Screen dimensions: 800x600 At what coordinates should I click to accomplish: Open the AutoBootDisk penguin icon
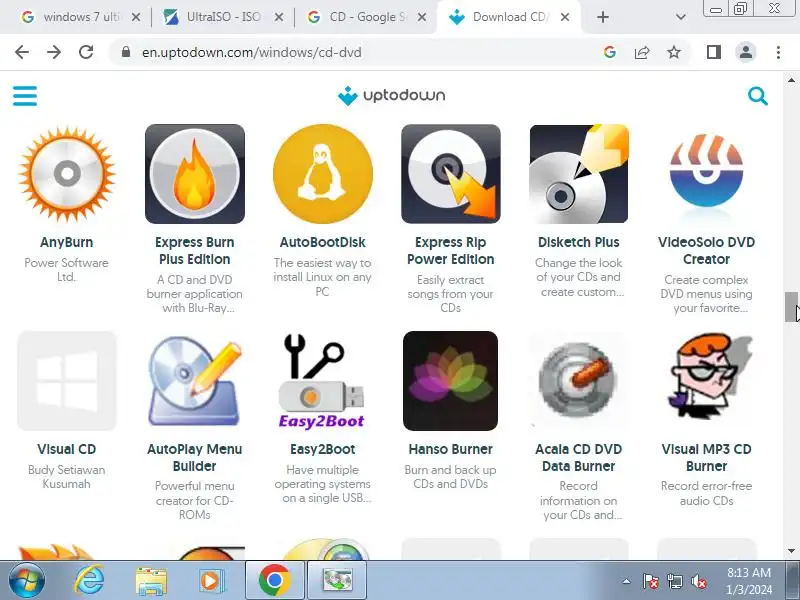322,173
